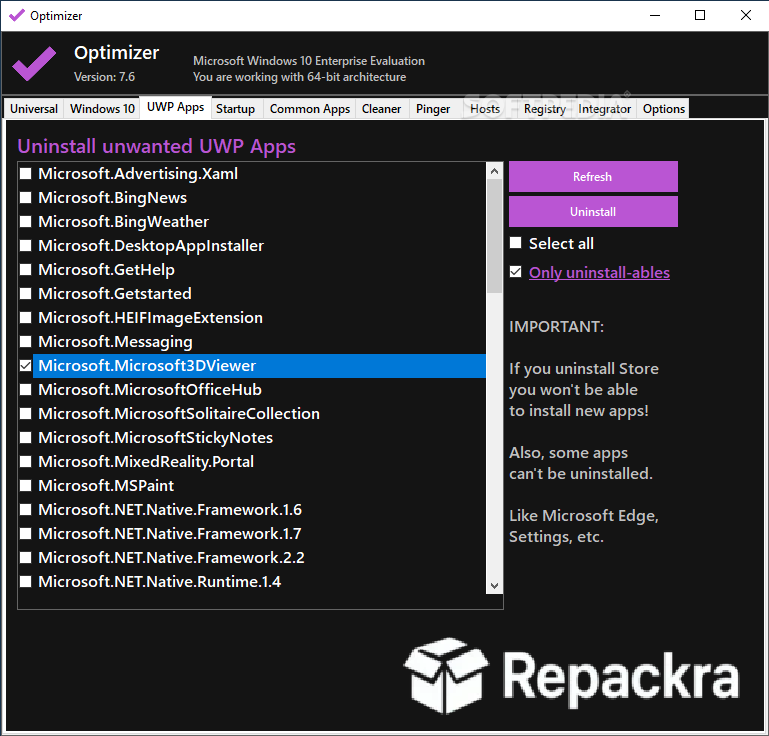Go to the Integrator tab
Screen dimensions: 769x736
coord(604,108)
